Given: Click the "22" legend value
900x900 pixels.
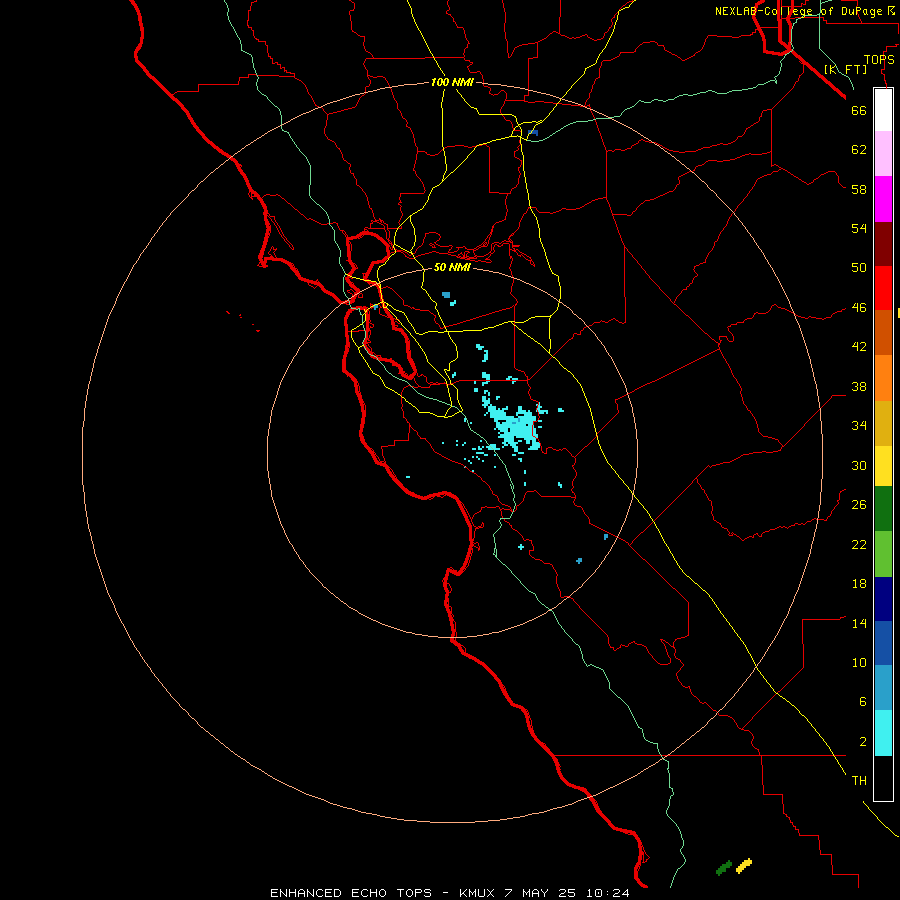Looking at the screenshot, I should tap(859, 544).
